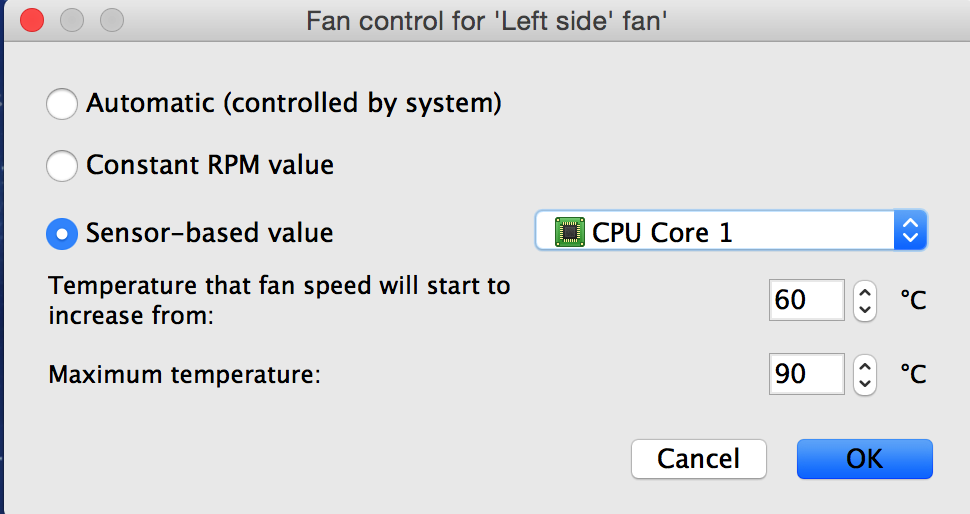Increase the start temperature with up arrow
Image resolution: width=970 pixels, height=514 pixels.
click(865, 292)
